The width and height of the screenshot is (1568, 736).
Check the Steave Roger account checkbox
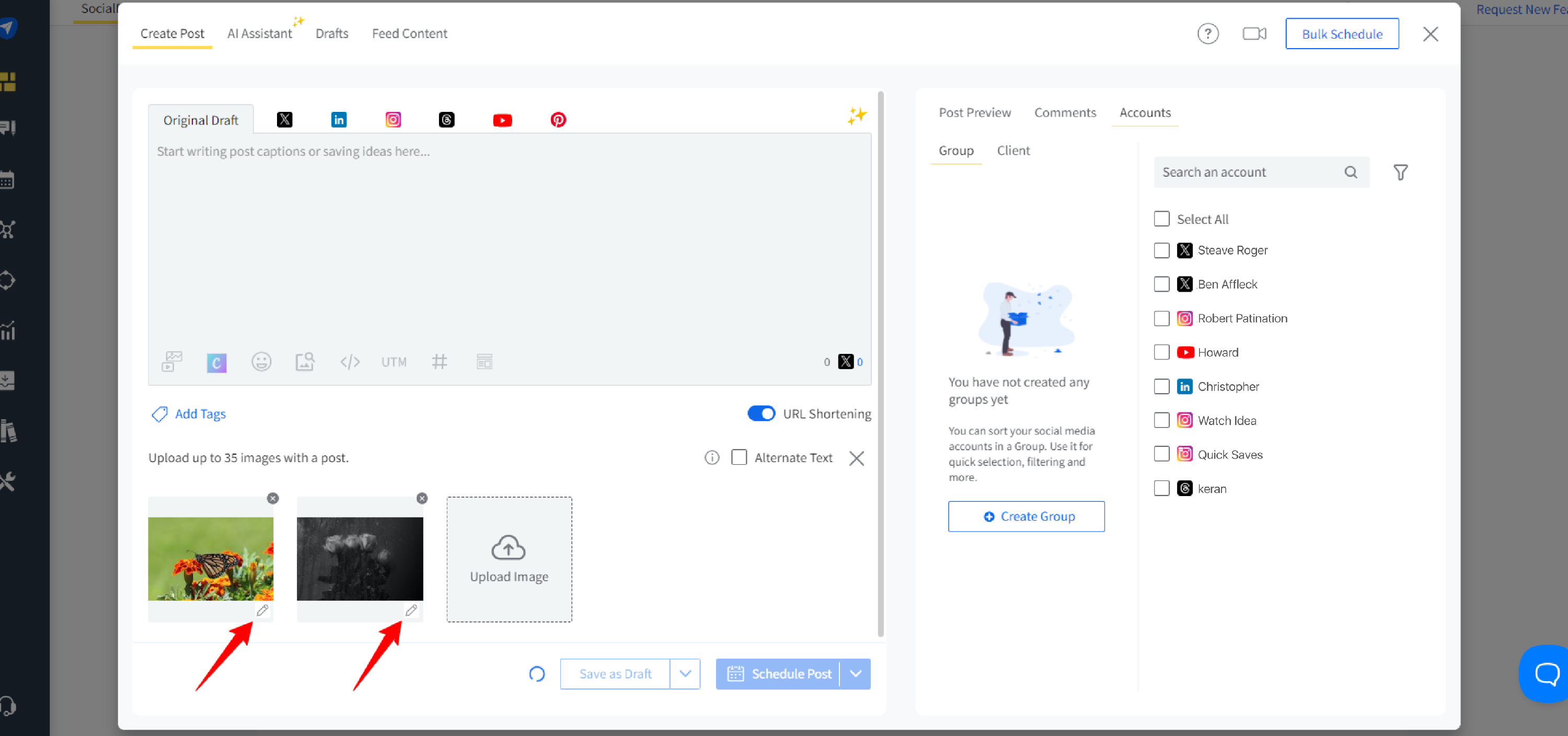click(1161, 250)
